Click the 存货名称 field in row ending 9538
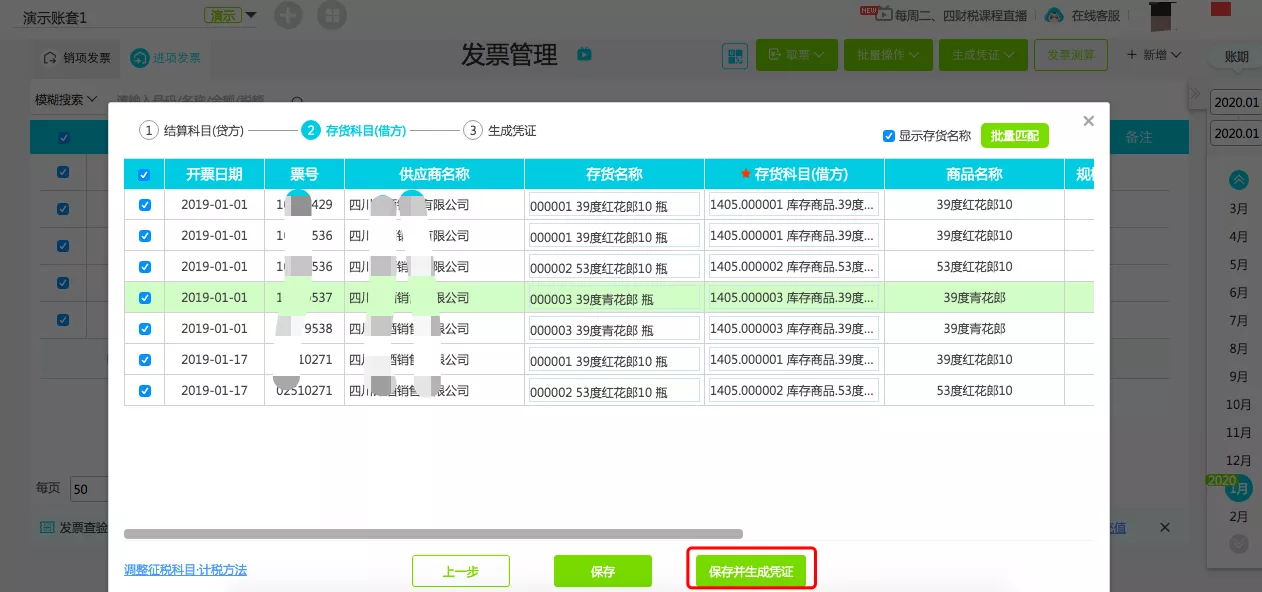The image size is (1262, 592). pos(614,329)
